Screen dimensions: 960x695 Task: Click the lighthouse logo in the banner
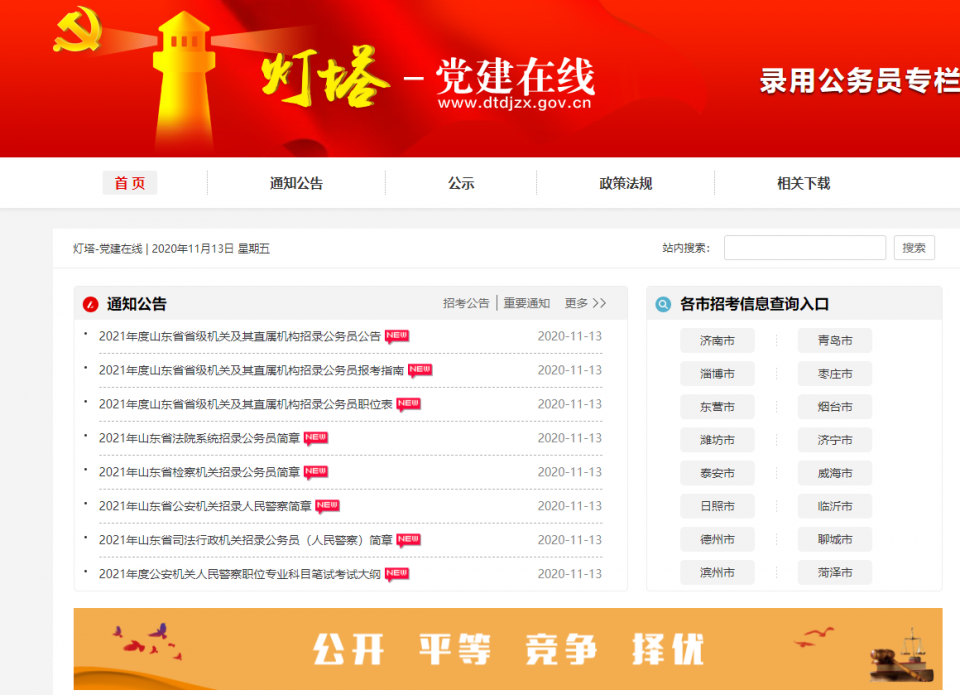click(184, 80)
